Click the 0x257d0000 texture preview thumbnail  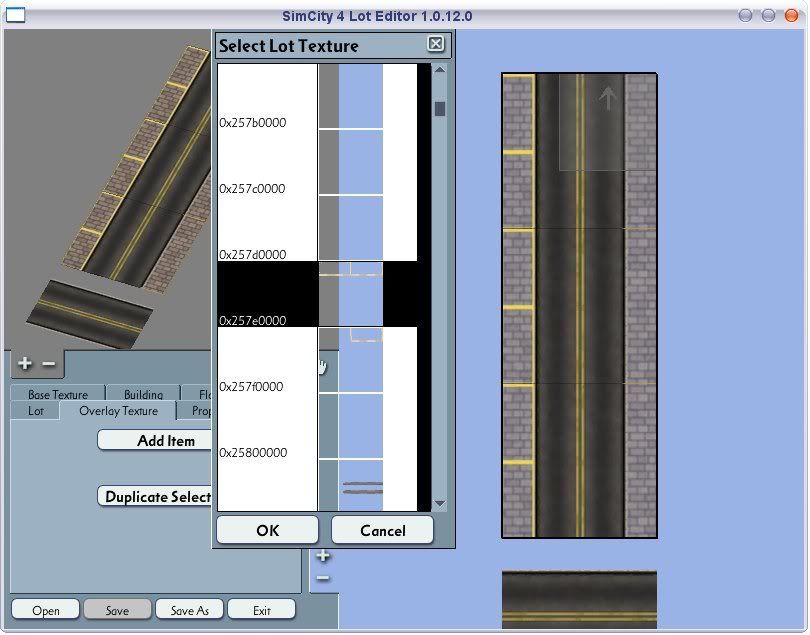(351, 228)
